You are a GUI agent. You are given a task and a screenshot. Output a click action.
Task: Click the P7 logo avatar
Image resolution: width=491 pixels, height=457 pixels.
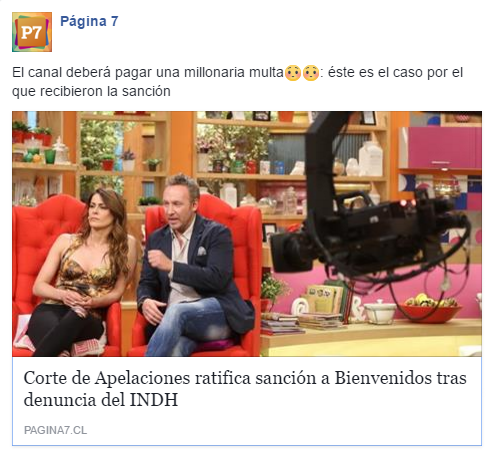click(32, 32)
